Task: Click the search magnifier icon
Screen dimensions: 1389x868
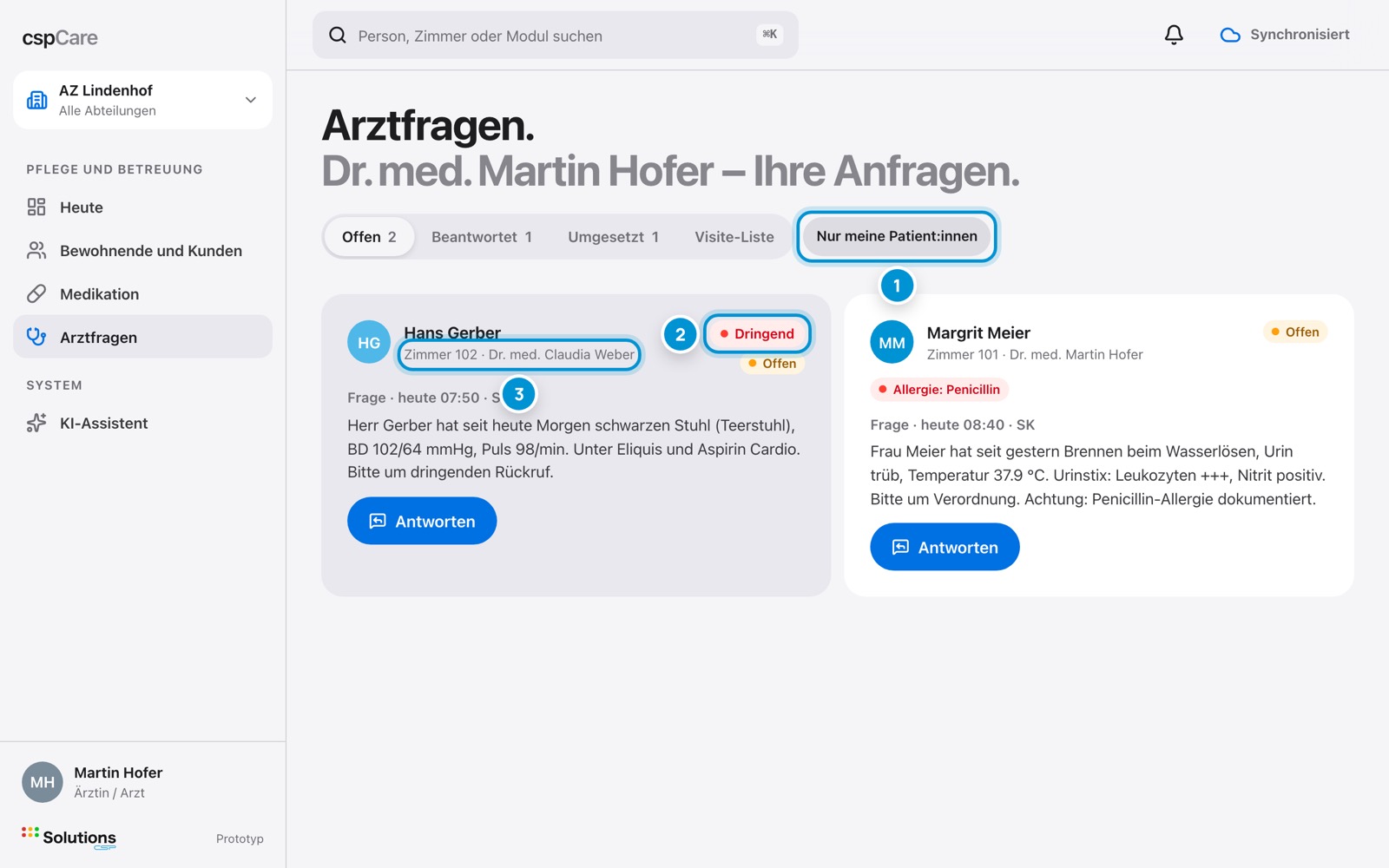Action: point(338,35)
